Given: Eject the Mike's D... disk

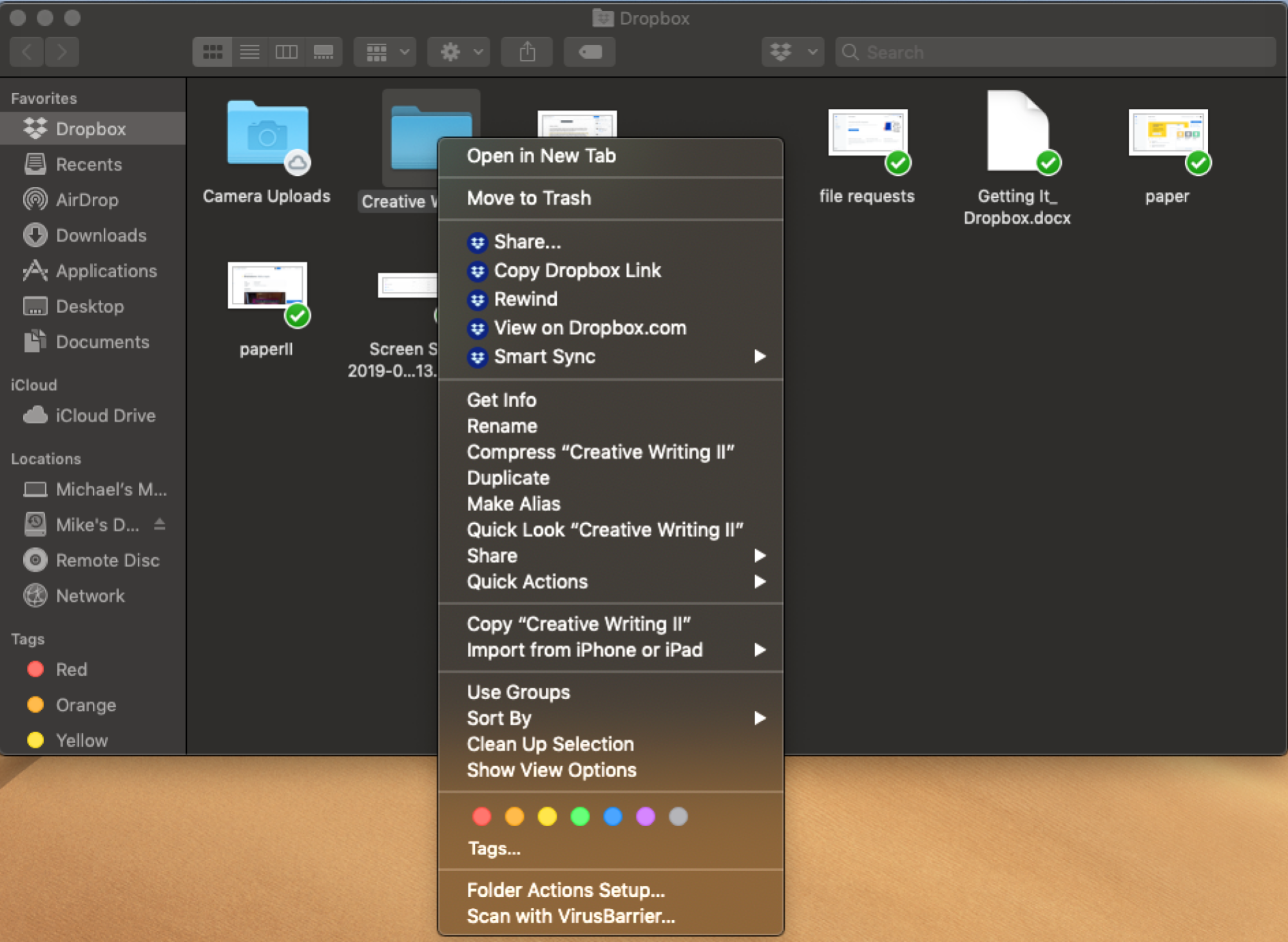Looking at the screenshot, I should [x=160, y=524].
